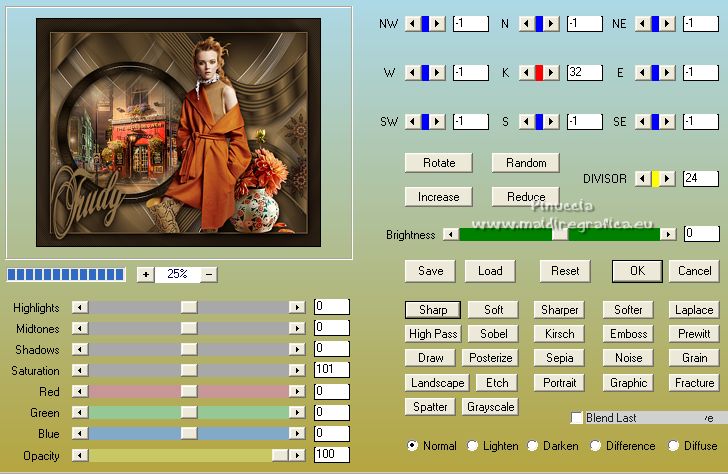Click the preview image thumbnail
The width and height of the screenshot is (728, 474).
coord(178,132)
